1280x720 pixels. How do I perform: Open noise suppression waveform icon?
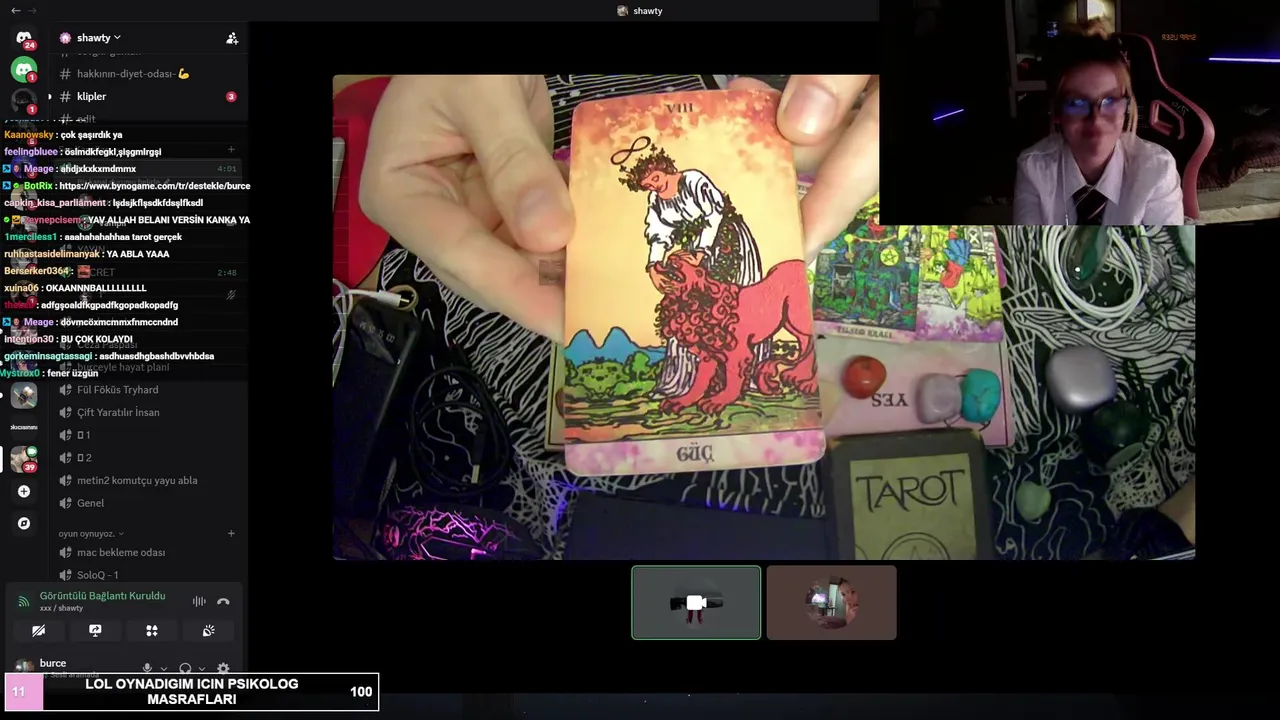pyautogui.click(x=199, y=601)
